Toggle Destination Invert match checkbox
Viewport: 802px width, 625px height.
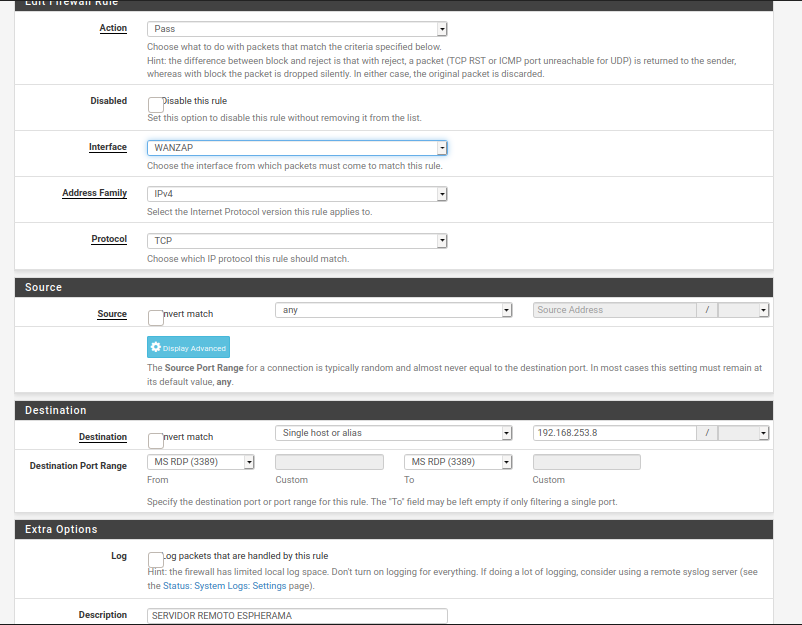(x=156, y=441)
